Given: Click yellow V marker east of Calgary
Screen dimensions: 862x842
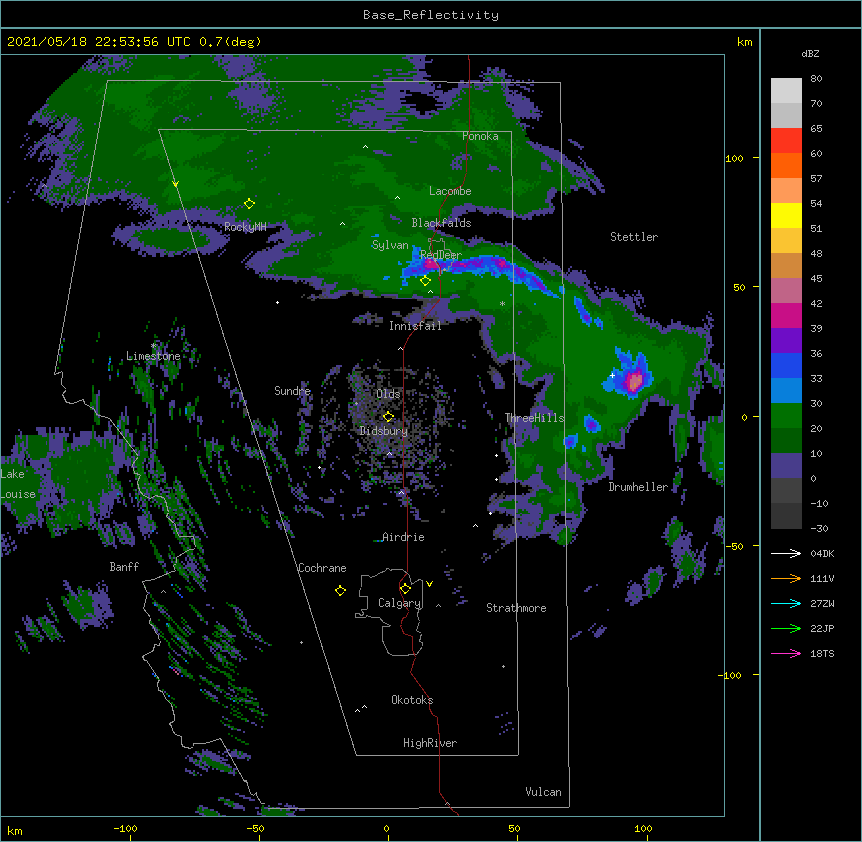Looking at the screenshot, I should point(429,584).
